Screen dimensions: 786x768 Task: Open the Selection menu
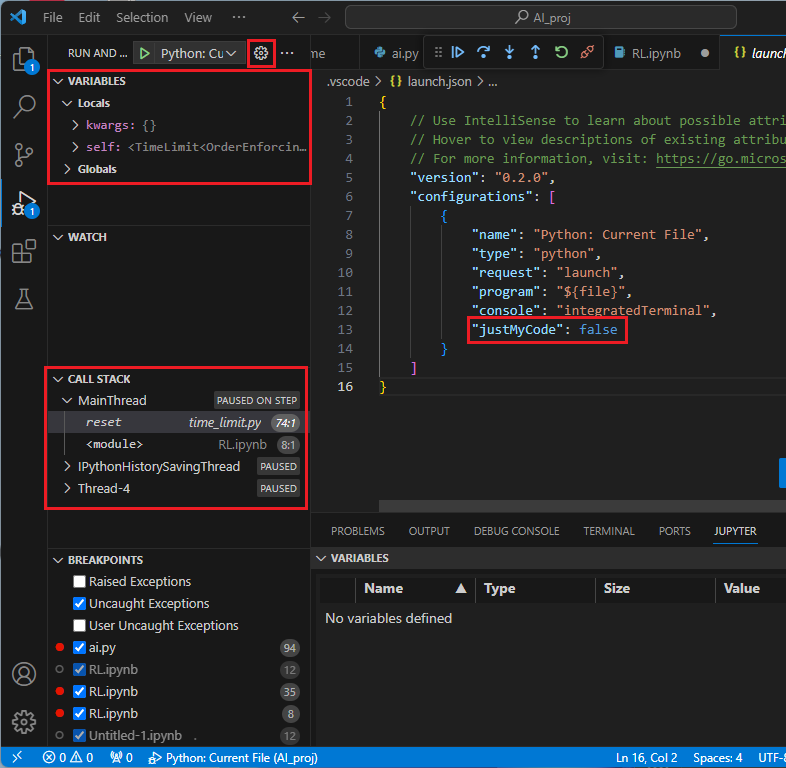click(x=142, y=18)
